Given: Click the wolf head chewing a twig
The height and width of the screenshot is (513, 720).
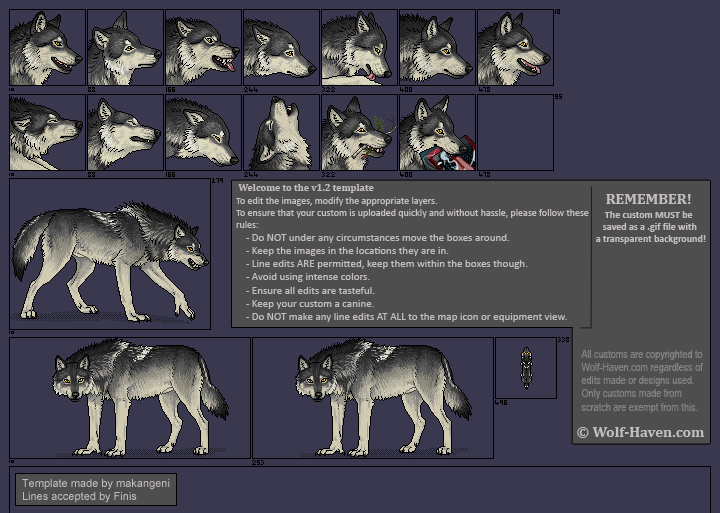Looking at the screenshot, I should [x=359, y=133].
